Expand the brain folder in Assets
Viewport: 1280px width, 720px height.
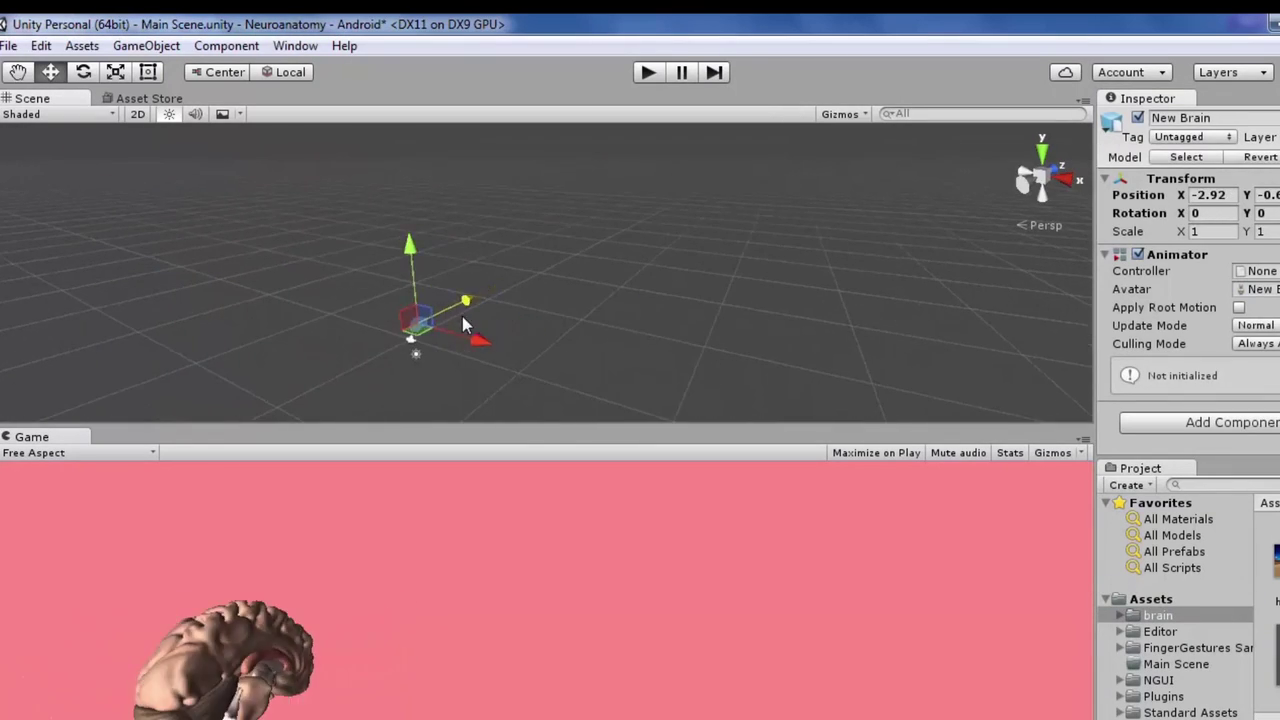click(1121, 616)
